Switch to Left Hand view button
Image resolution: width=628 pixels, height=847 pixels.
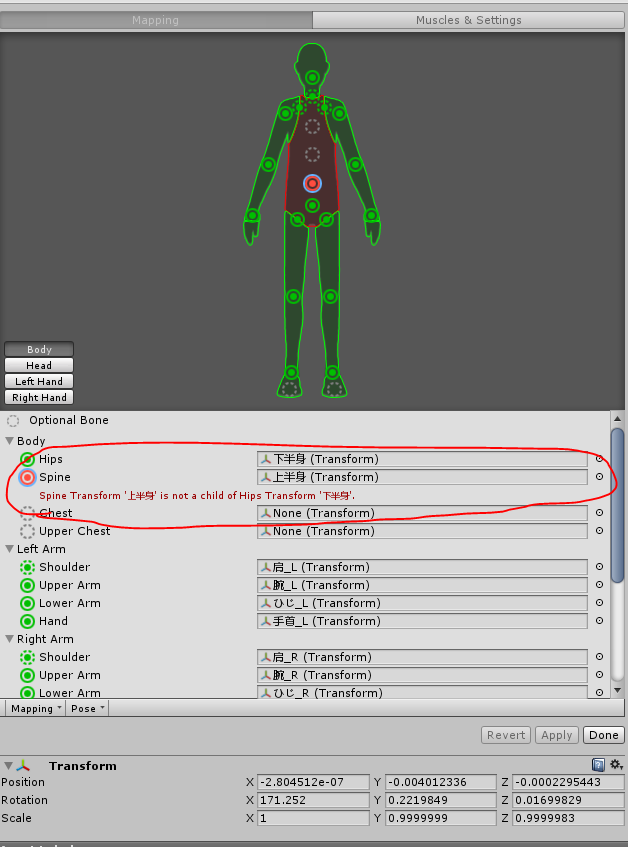(39, 381)
